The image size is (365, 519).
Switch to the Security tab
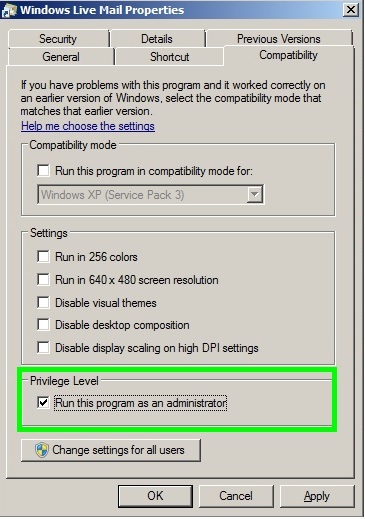(x=58, y=39)
